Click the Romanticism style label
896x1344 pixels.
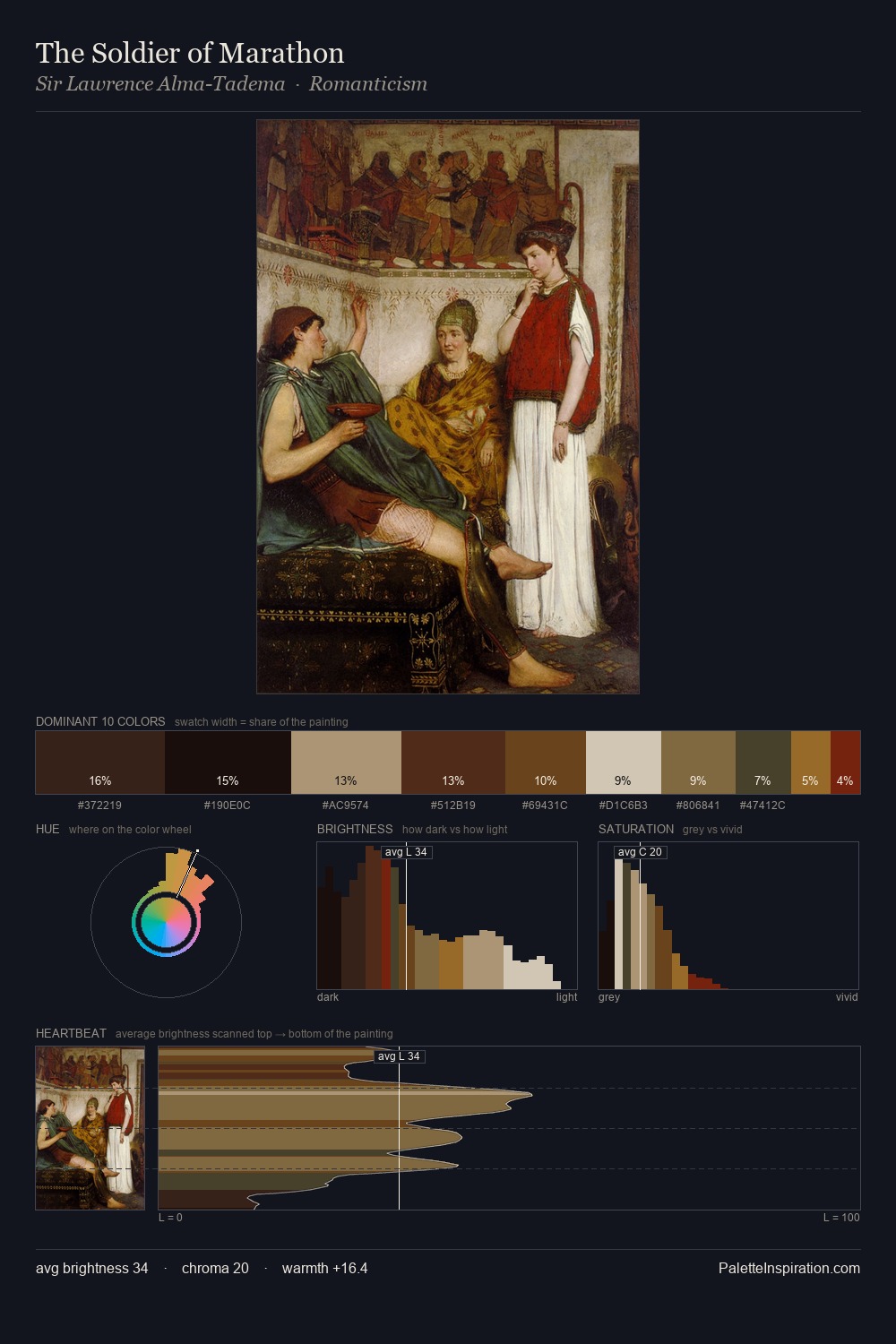(x=368, y=84)
